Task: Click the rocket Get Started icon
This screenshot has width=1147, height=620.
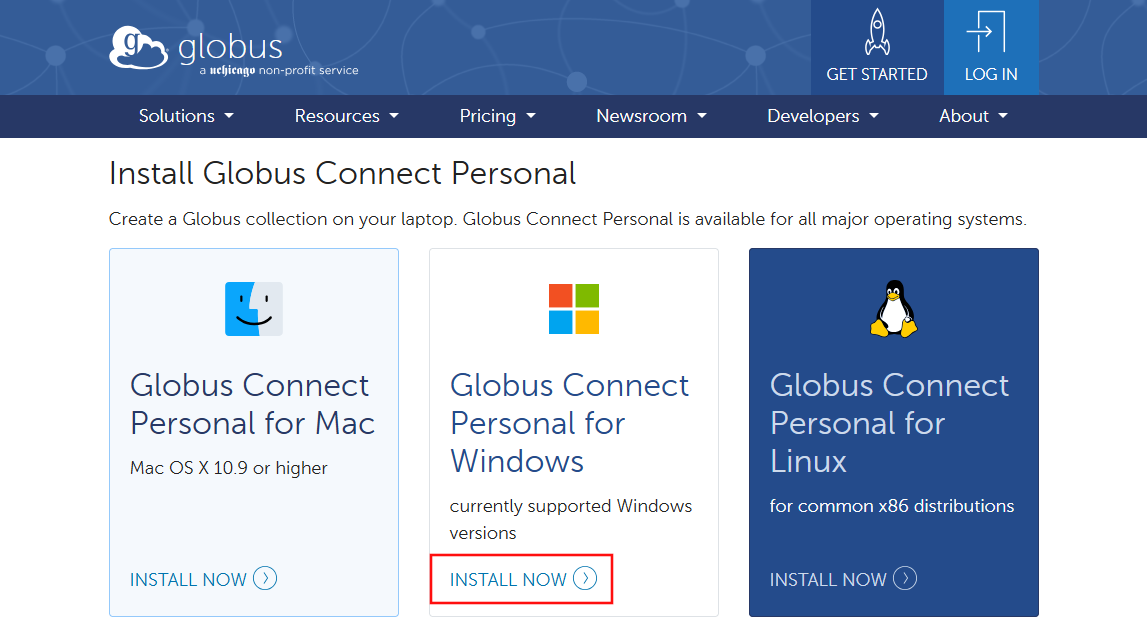Action: pos(876,32)
